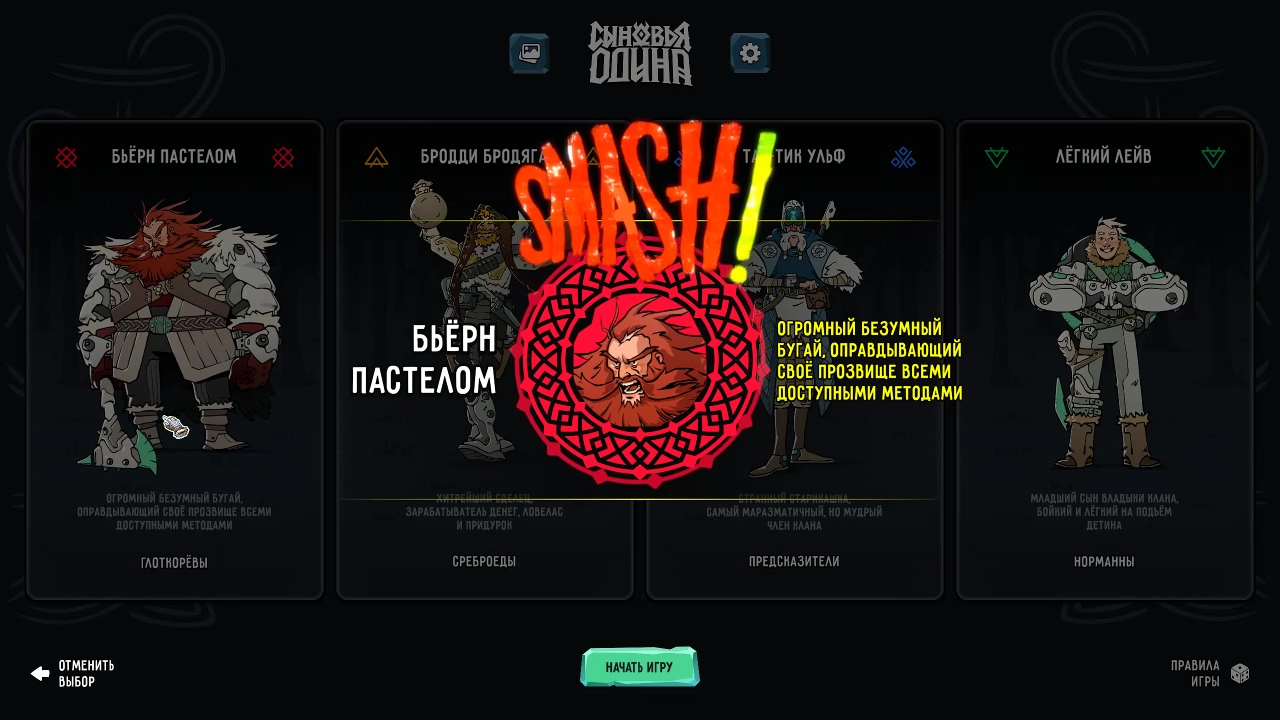Click the orange triangle emblem left of Бродди Бродяга

(376, 157)
